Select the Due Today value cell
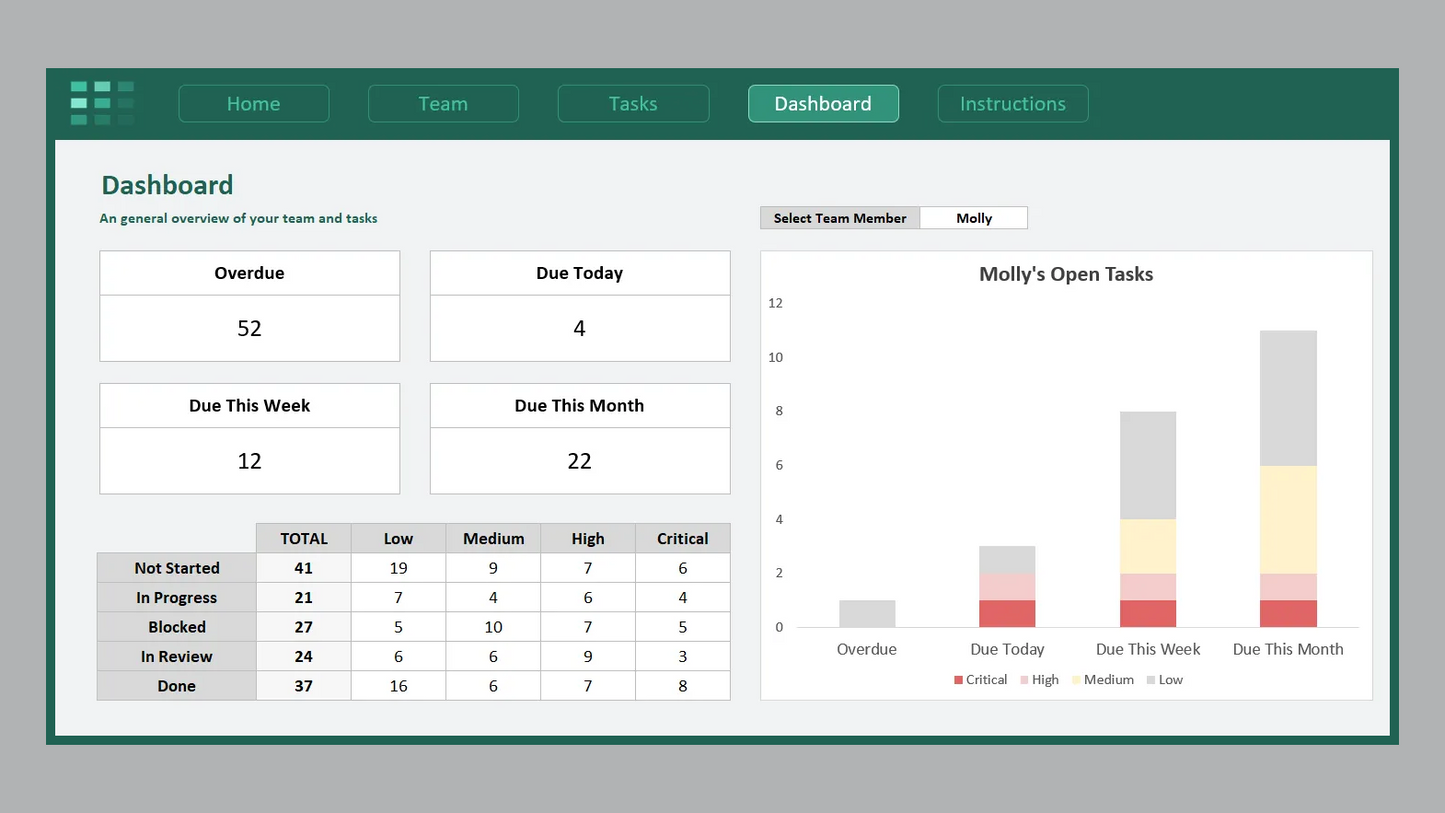This screenshot has height=813, width=1445. 579,329
